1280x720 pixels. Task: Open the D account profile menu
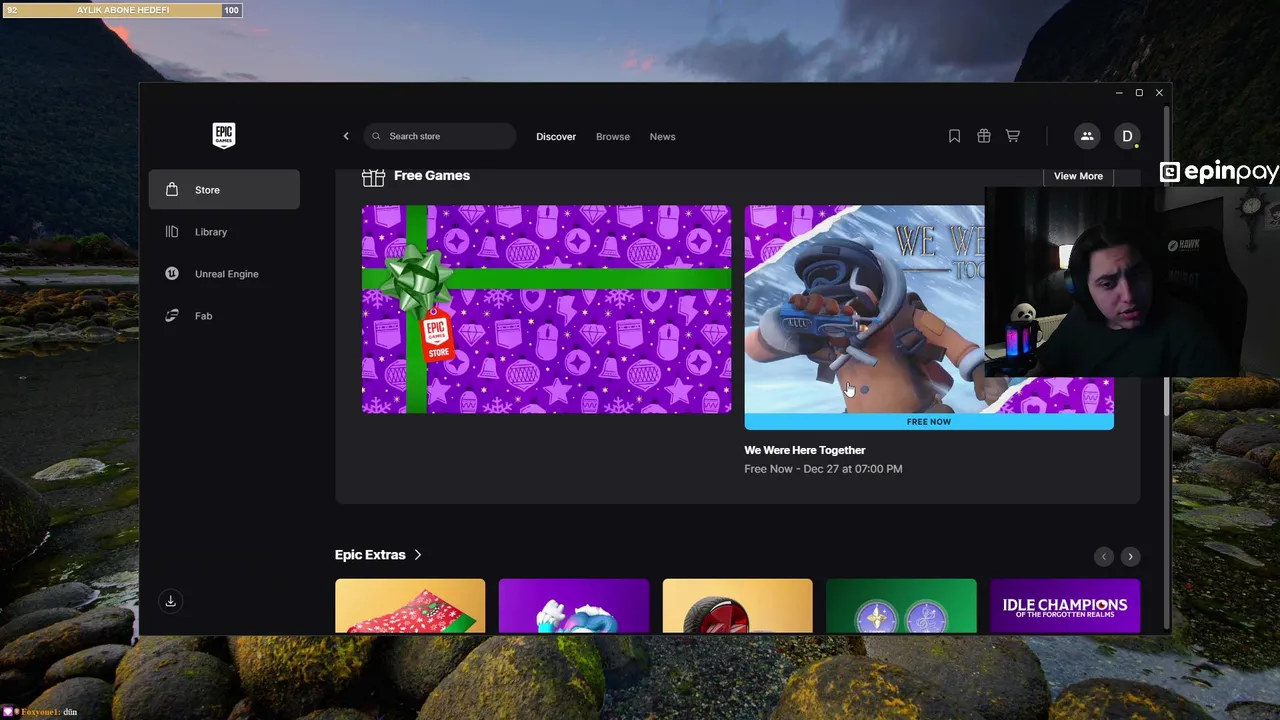1127,136
